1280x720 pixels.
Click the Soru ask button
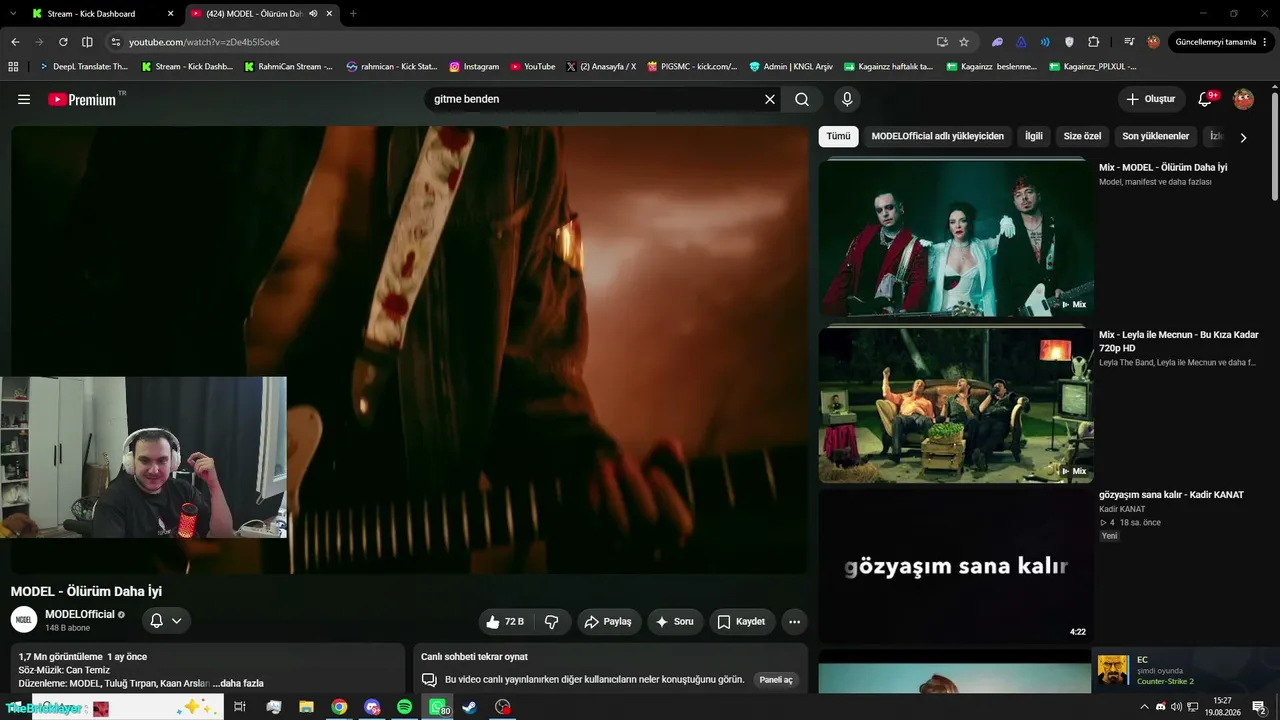[x=675, y=621]
